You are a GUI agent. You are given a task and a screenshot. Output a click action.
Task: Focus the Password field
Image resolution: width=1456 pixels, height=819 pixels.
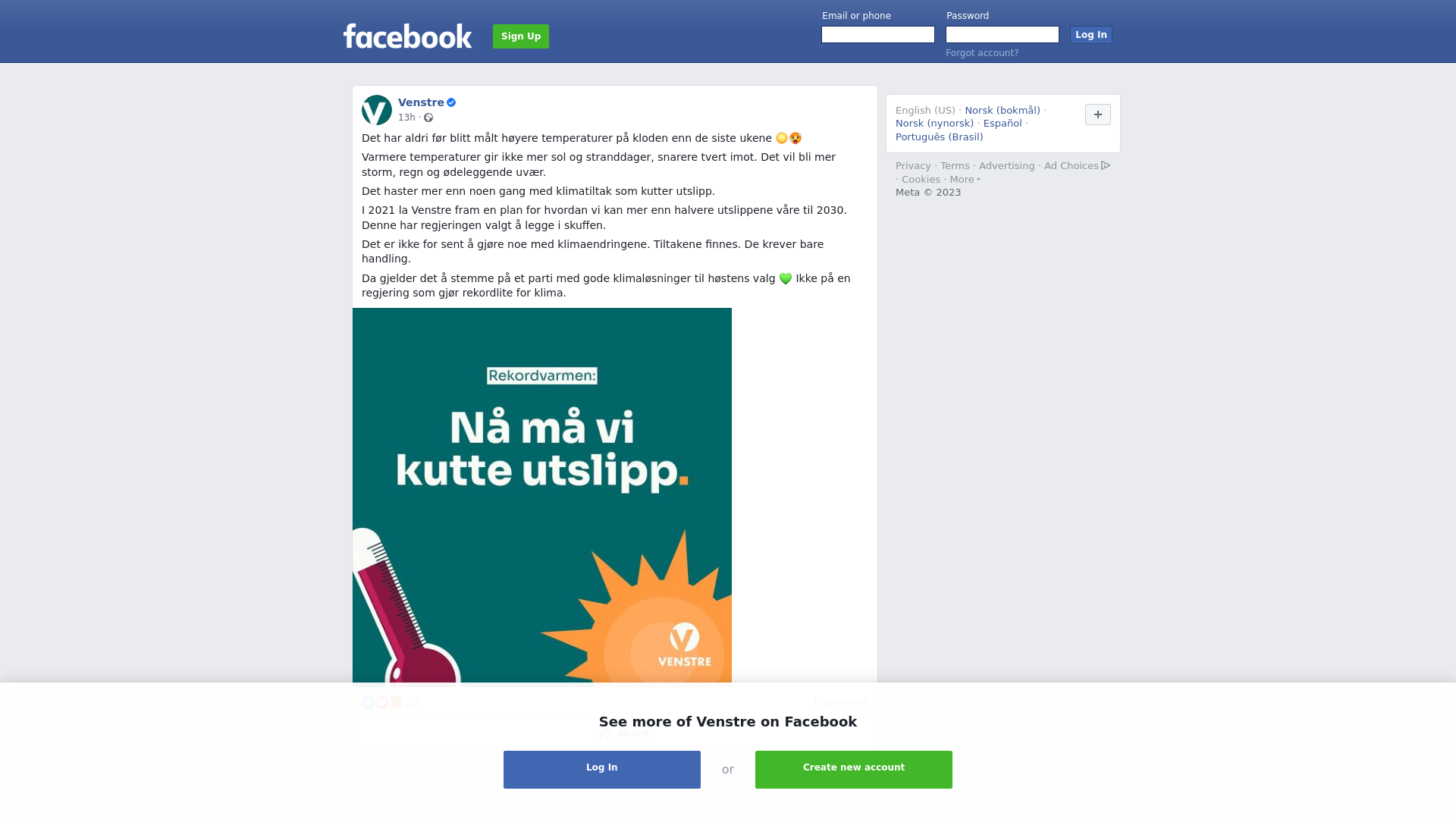click(x=1003, y=35)
